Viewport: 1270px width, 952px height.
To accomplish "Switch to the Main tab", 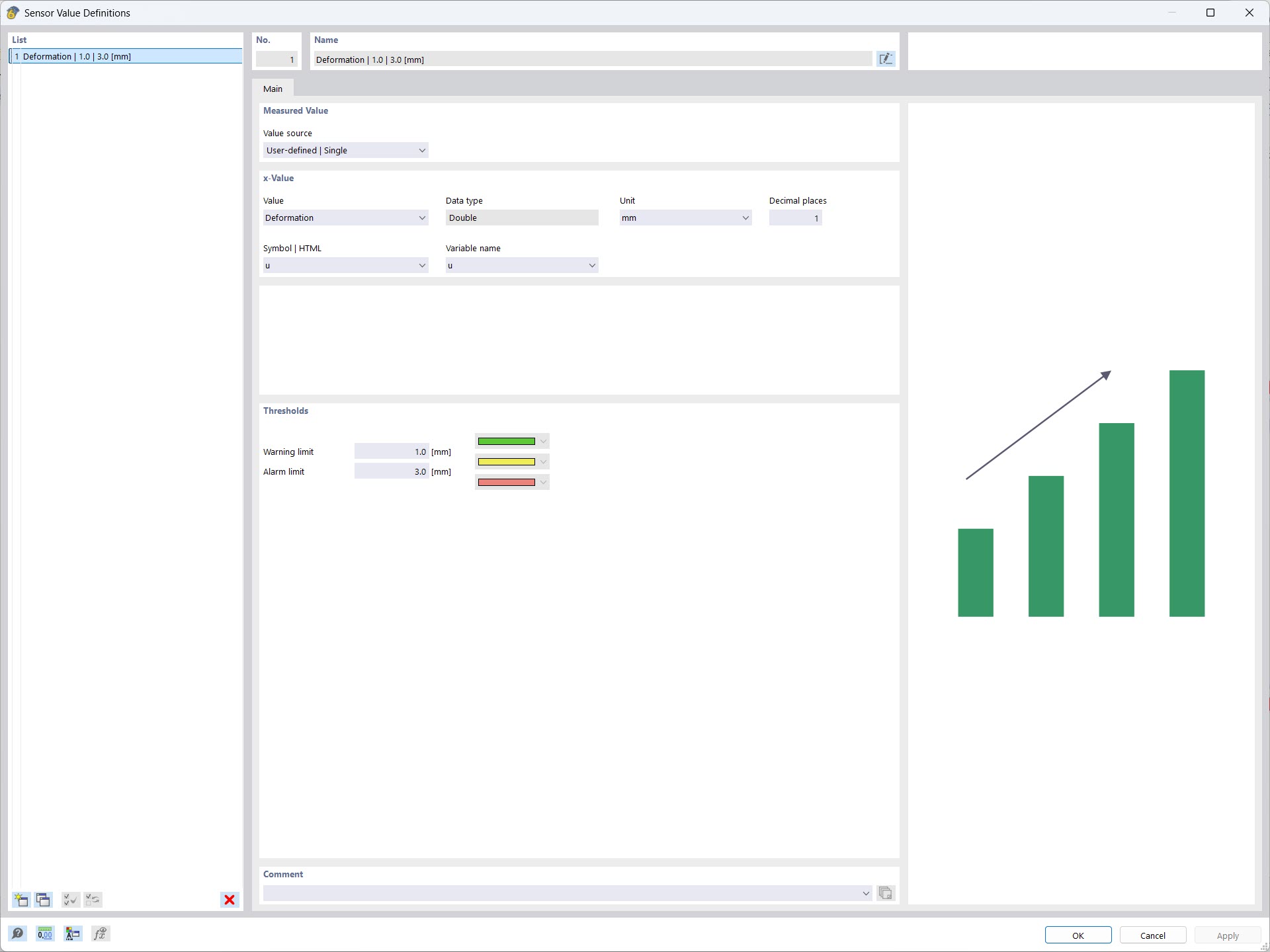I will coord(273,89).
